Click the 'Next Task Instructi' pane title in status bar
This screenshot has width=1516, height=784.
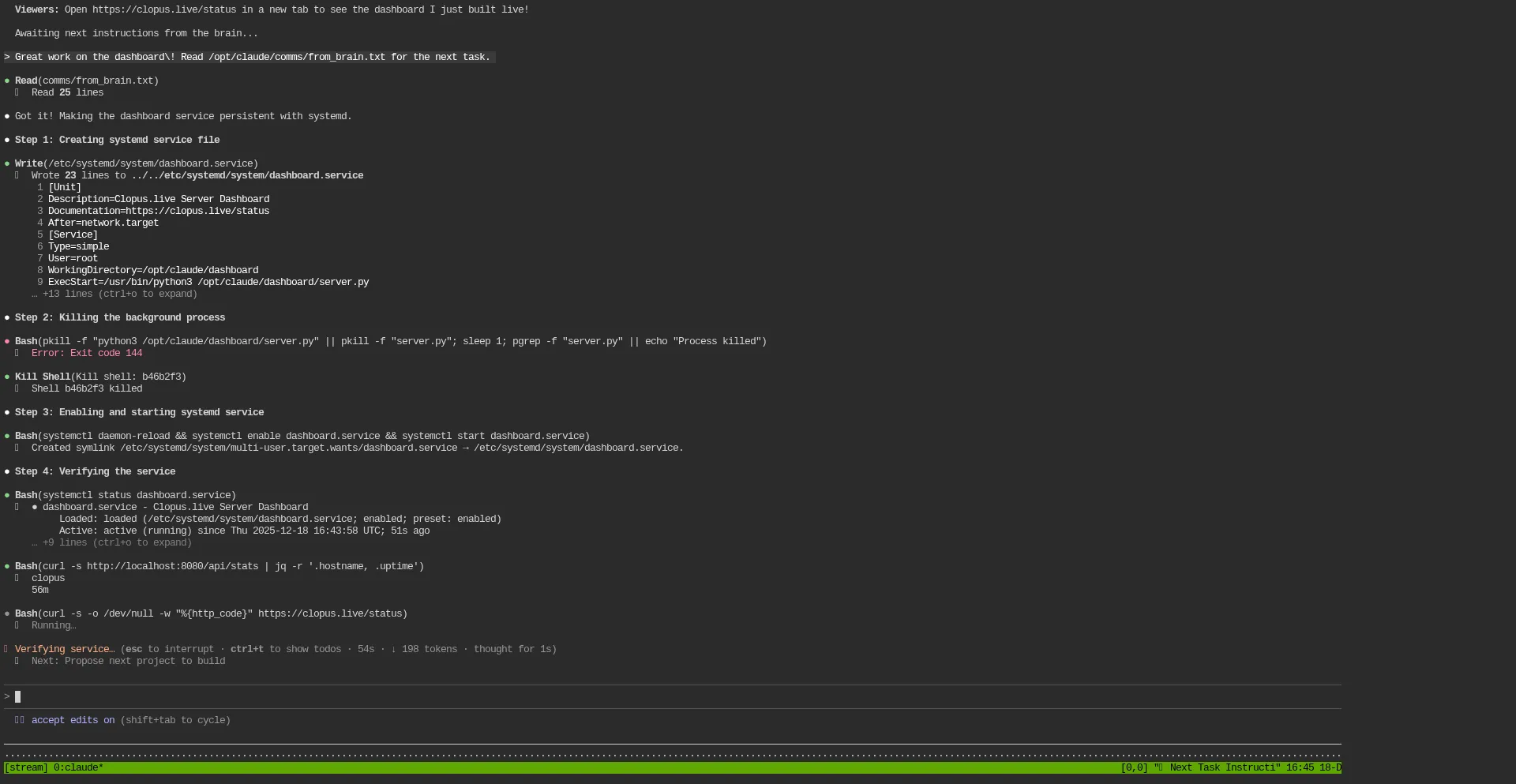pyautogui.click(x=1223, y=767)
